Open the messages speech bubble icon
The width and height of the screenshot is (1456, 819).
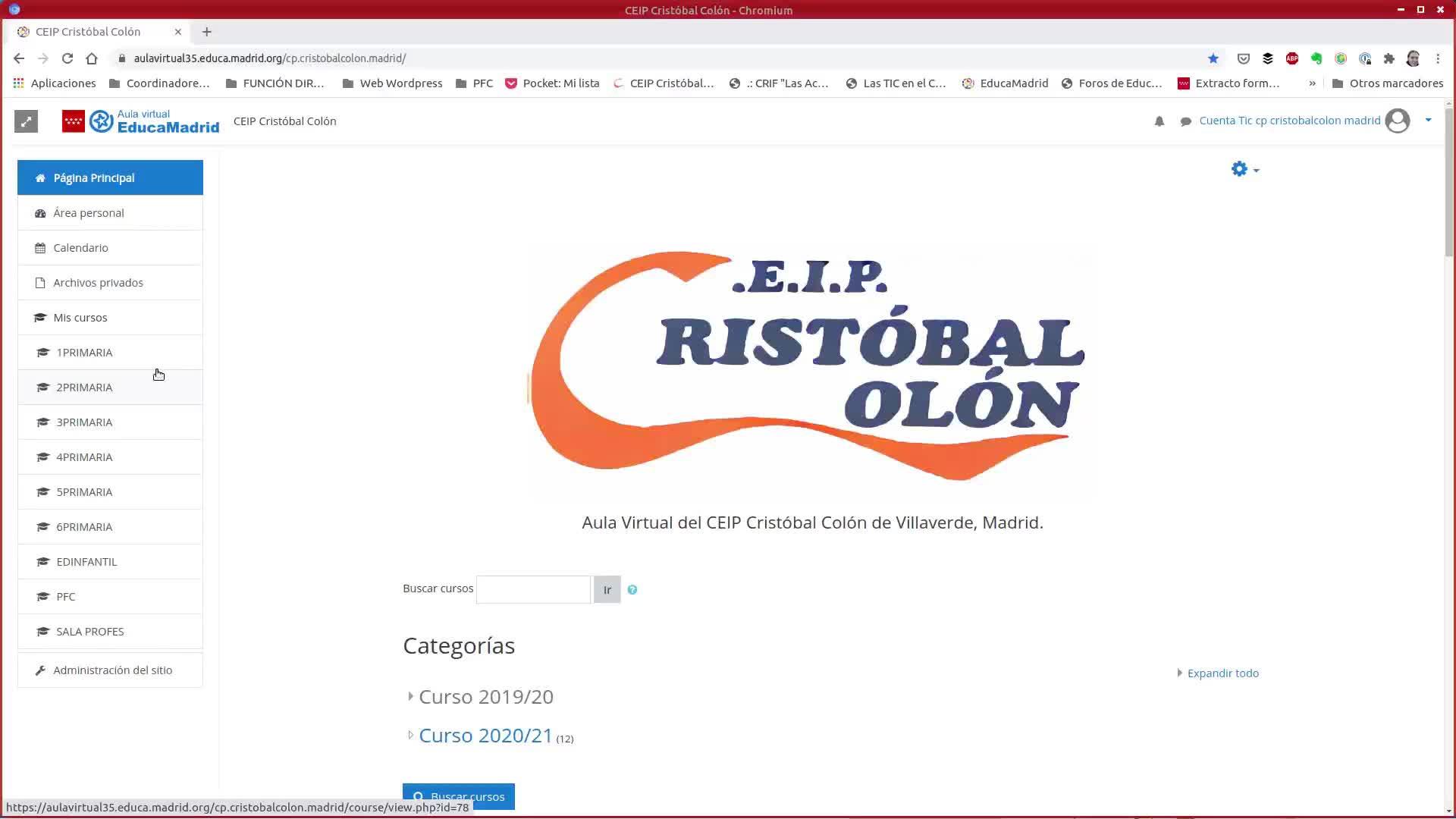coord(1185,121)
